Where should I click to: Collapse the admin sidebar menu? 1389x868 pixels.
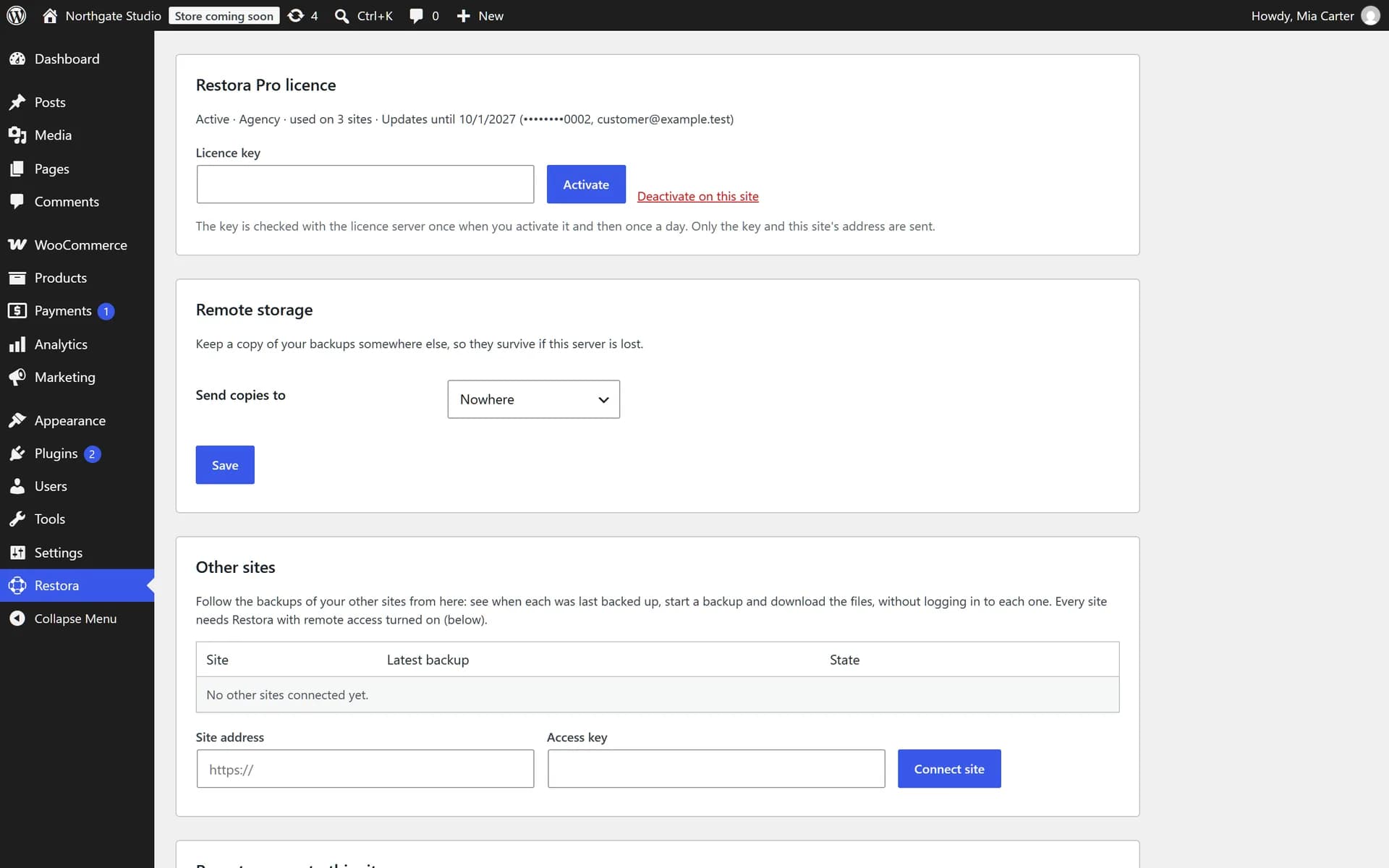click(77, 618)
